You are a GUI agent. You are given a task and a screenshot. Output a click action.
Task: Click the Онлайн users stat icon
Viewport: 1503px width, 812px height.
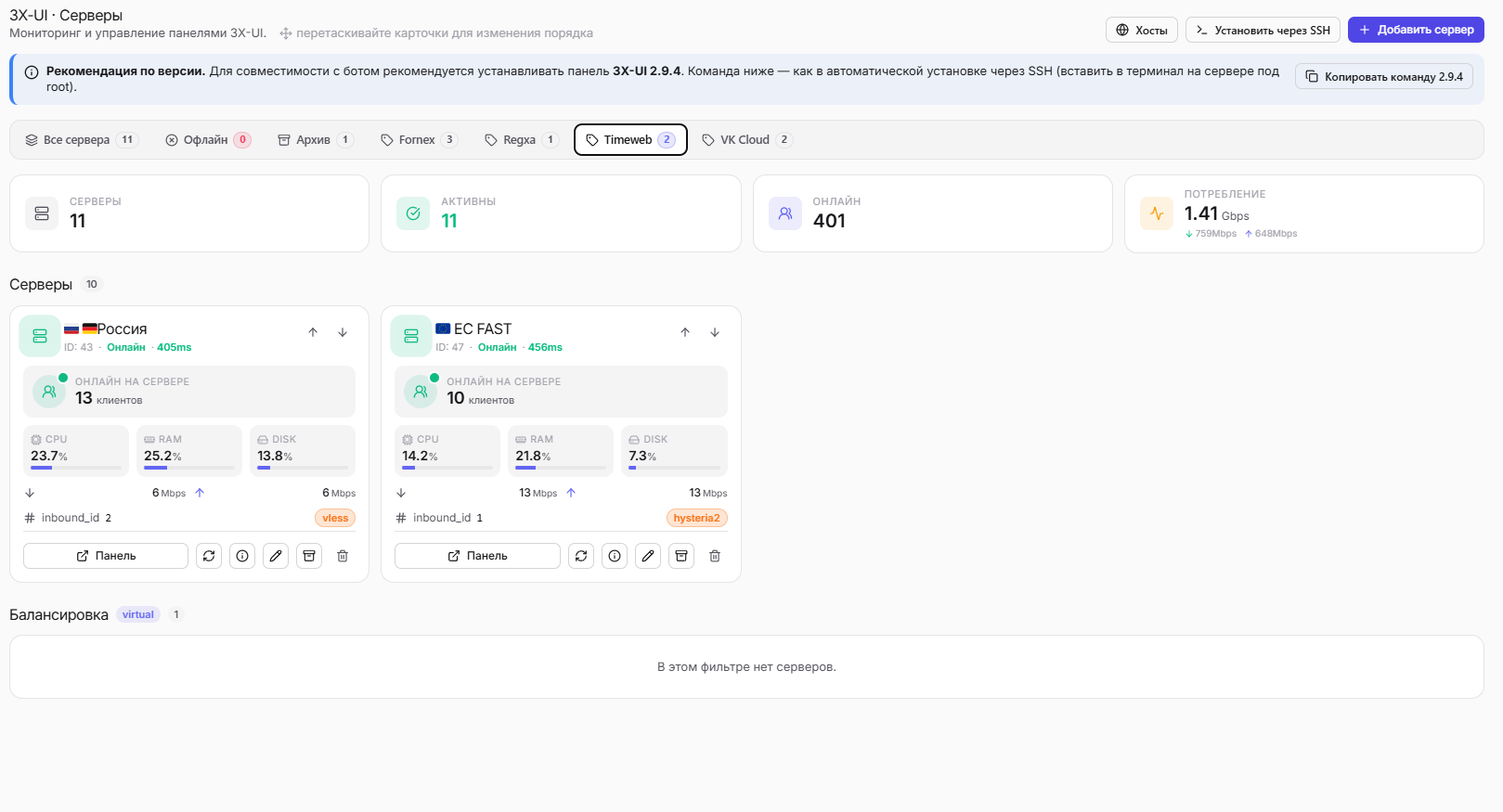pyautogui.click(x=785, y=213)
